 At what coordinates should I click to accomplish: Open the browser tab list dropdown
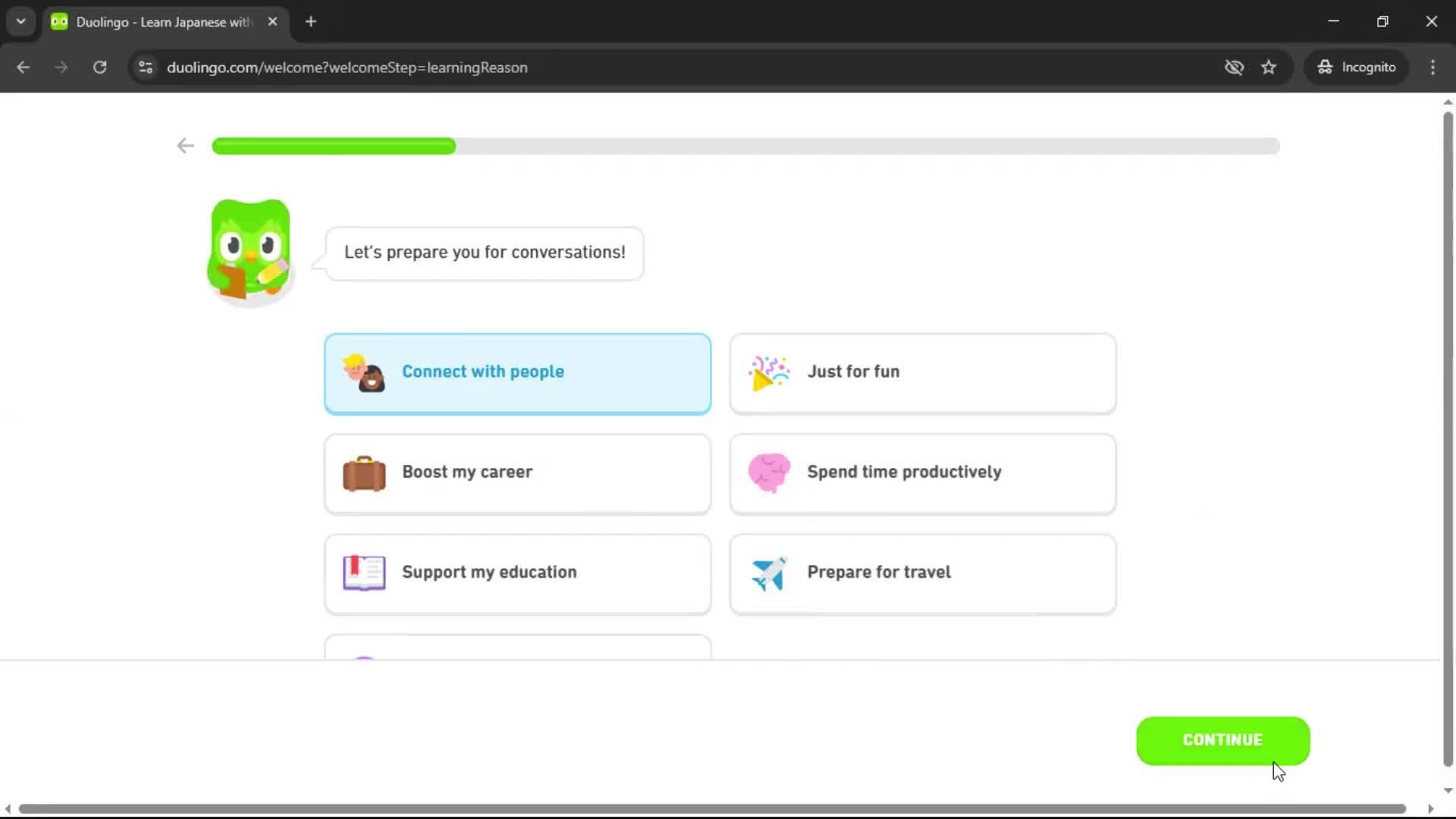tap(20, 21)
